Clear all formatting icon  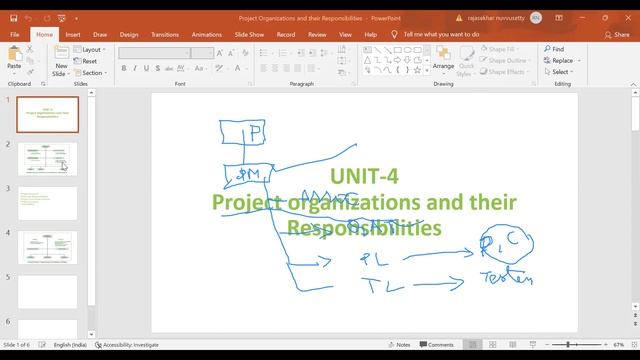[245, 53]
